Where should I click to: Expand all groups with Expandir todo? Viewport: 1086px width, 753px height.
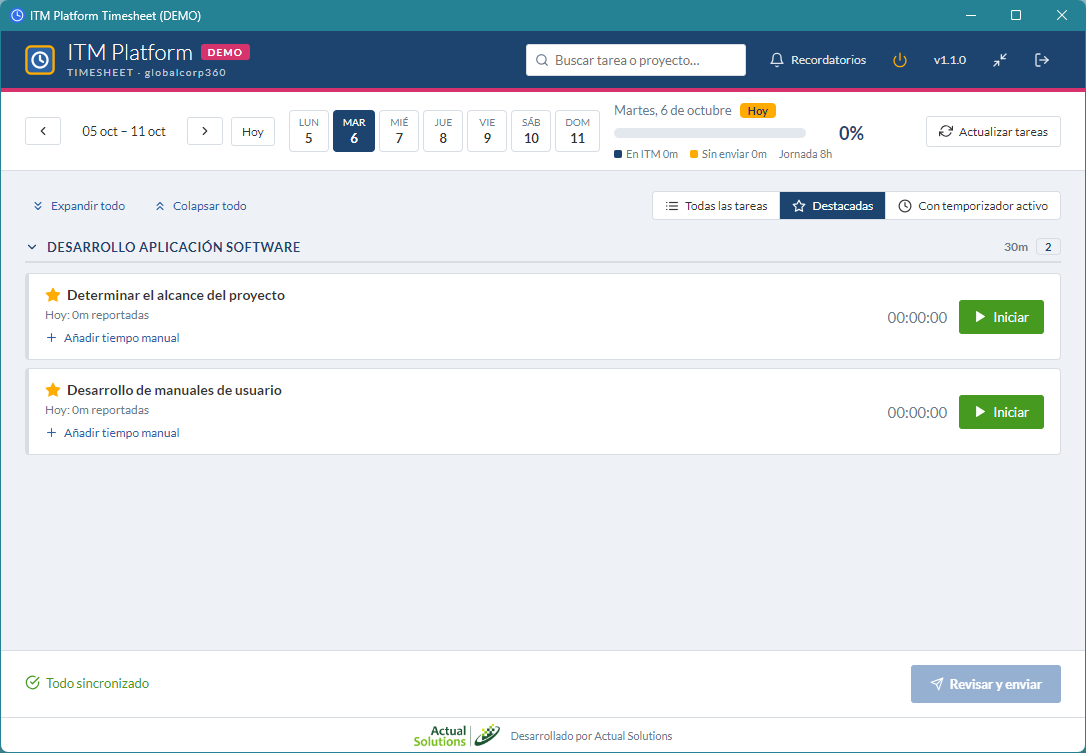click(x=80, y=206)
